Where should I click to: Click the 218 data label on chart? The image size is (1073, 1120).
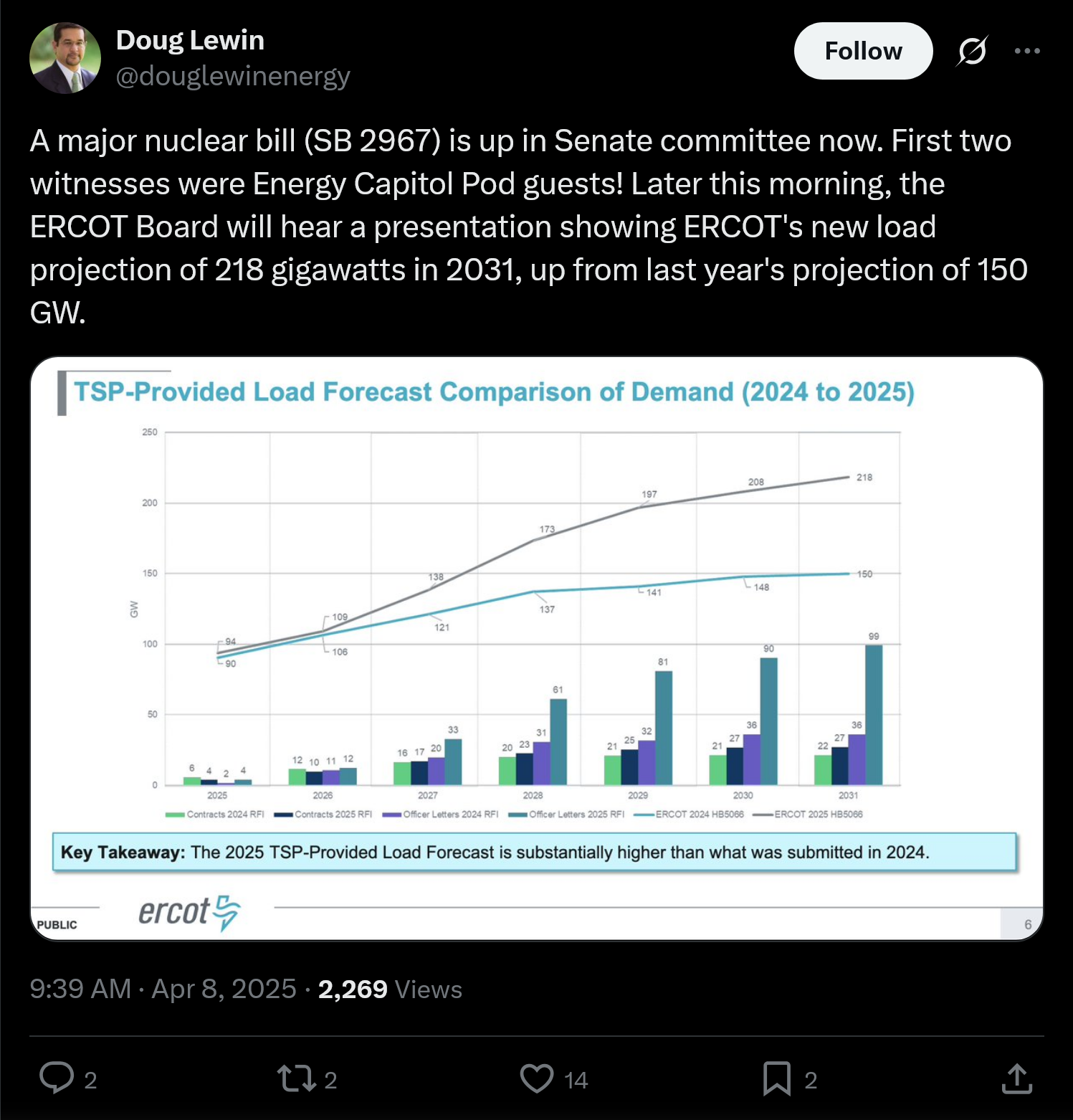click(864, 478)
